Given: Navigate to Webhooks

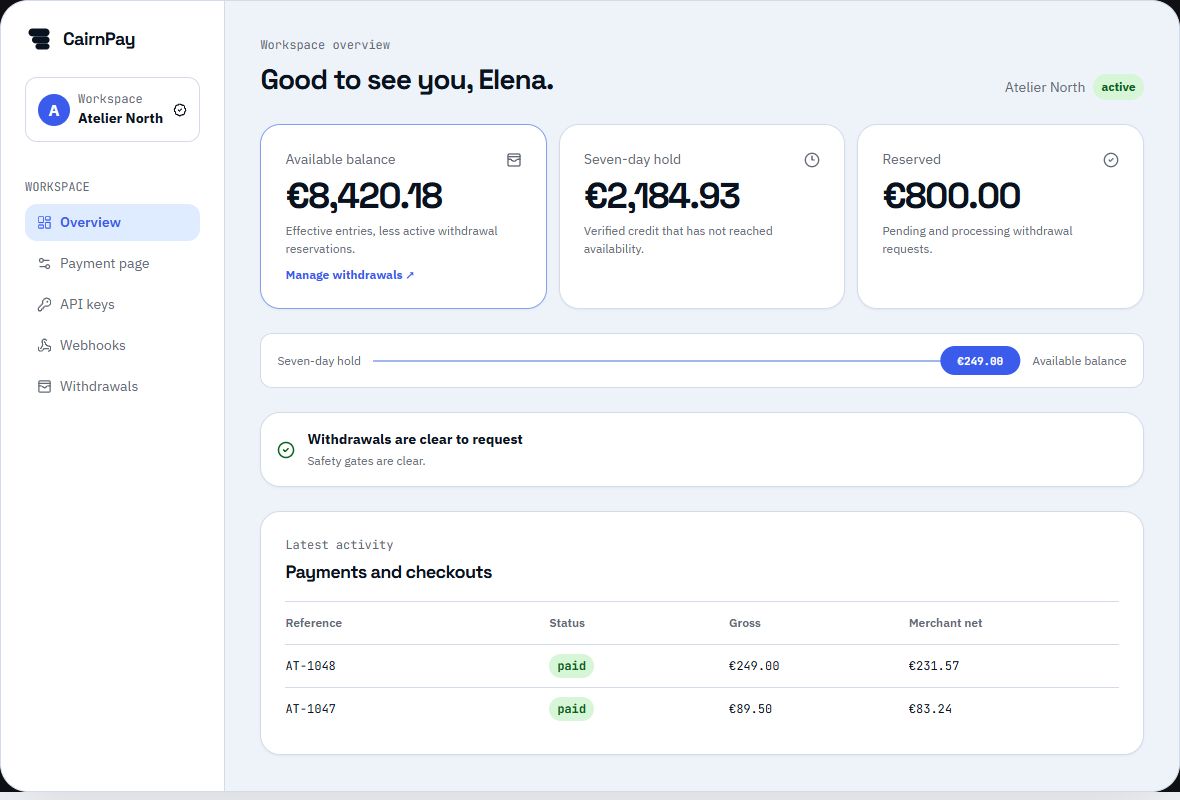Looking at the screenshot, I should [x=112, y=345].
